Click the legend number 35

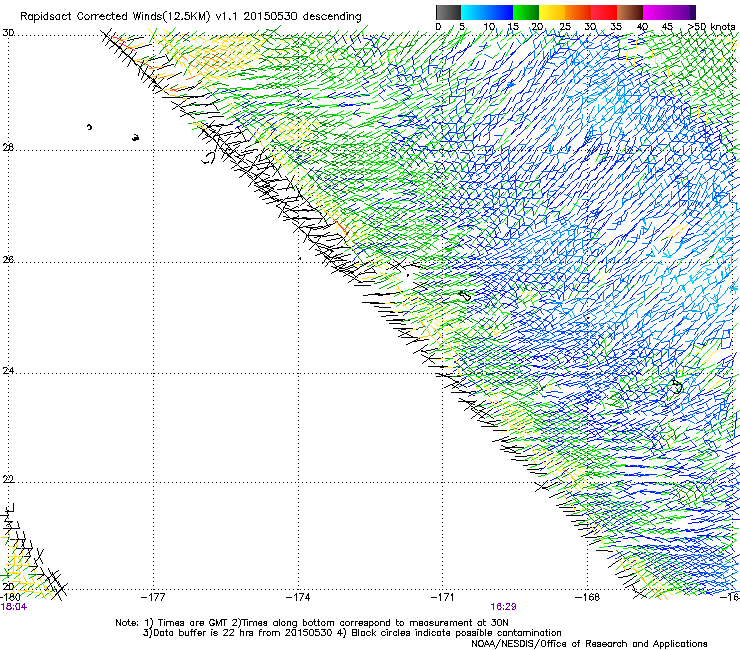tap(616, 26)
